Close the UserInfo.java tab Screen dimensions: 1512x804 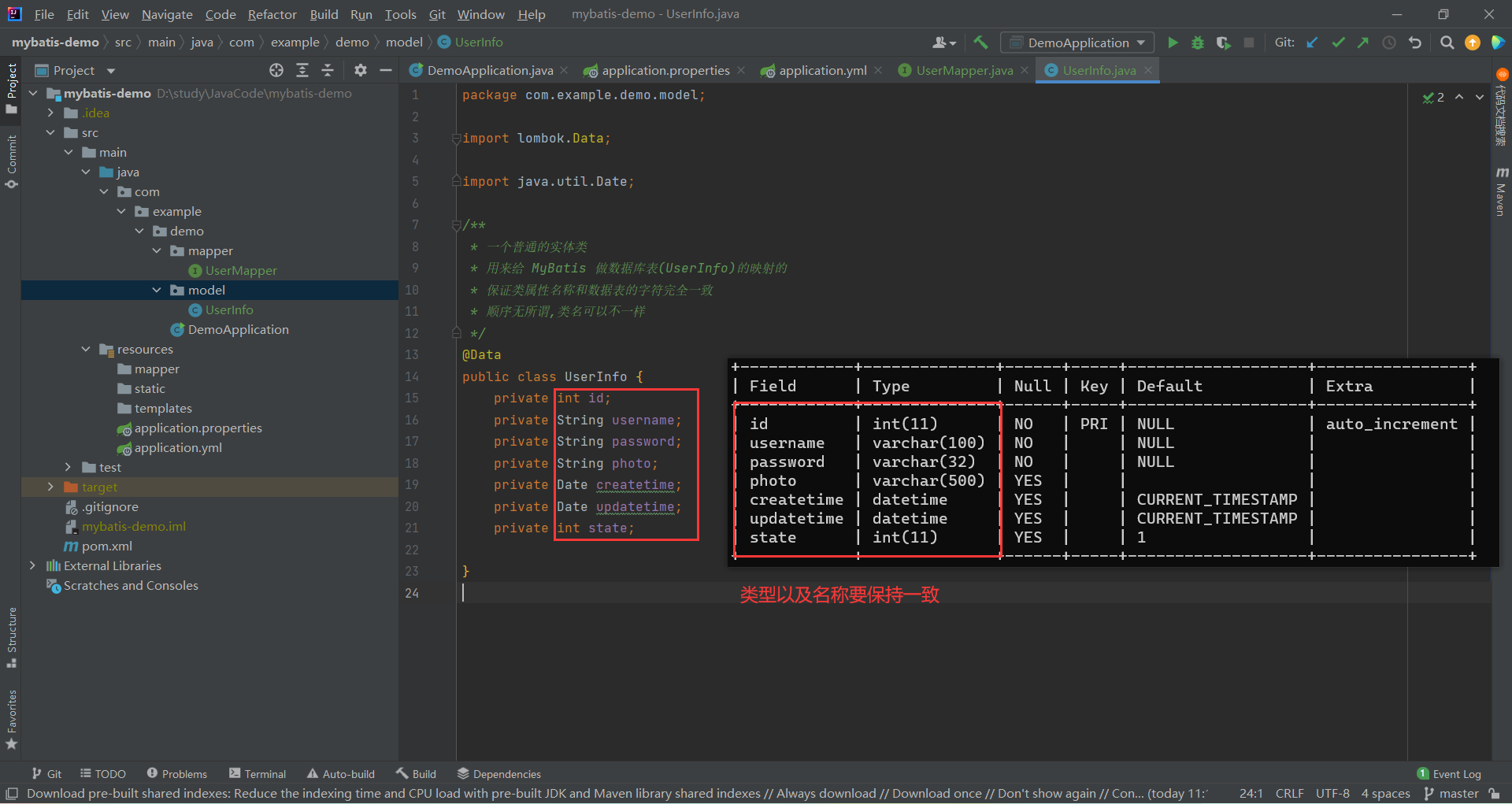click(1148, 70)
